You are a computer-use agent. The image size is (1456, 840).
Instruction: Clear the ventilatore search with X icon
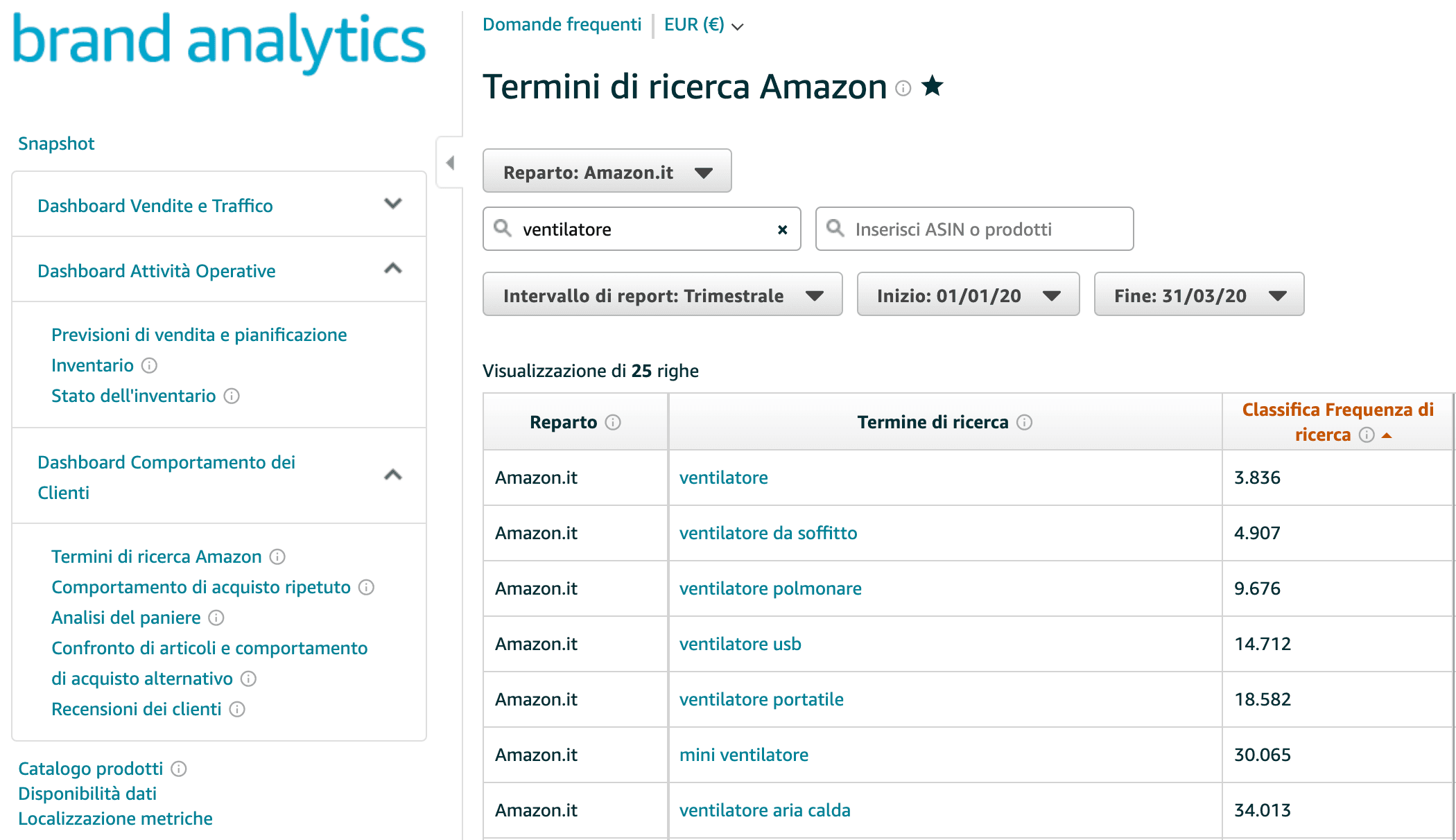782,229
